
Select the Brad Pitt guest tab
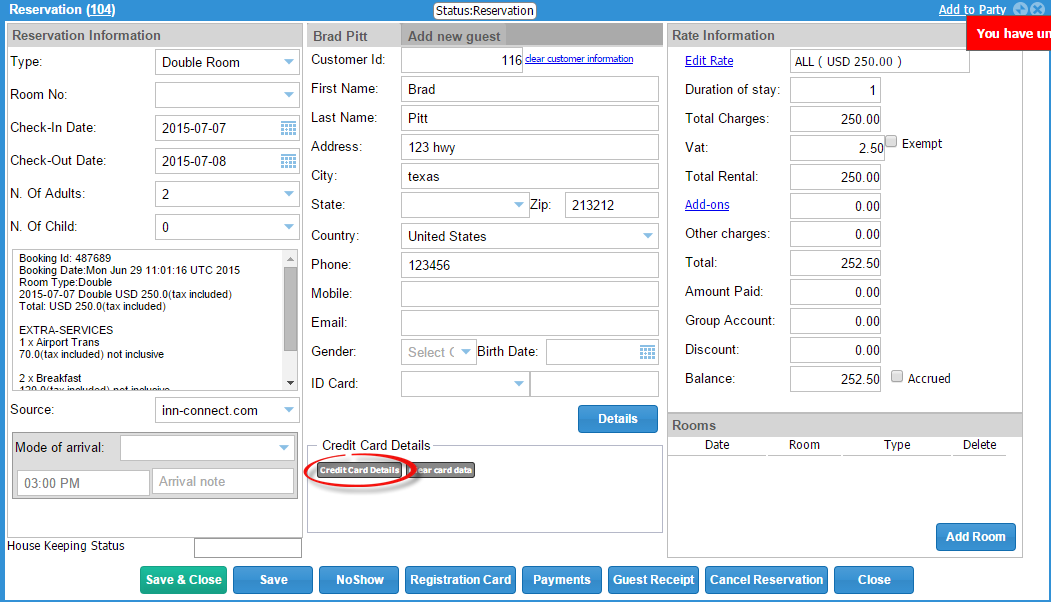[341, 36]
